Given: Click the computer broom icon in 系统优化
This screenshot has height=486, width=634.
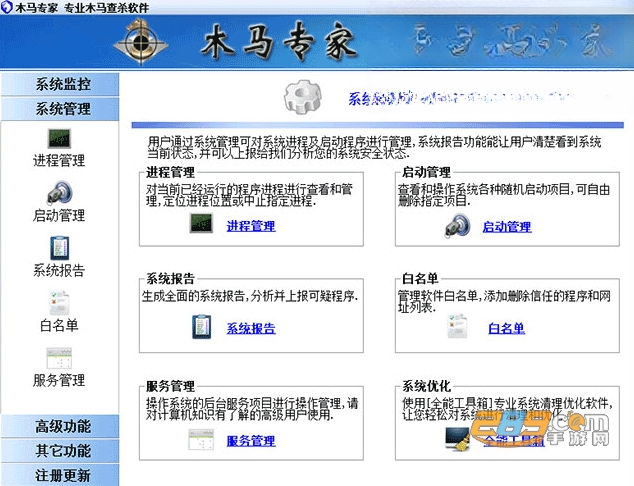Looking at the screenshot, I should coord(457,439).
